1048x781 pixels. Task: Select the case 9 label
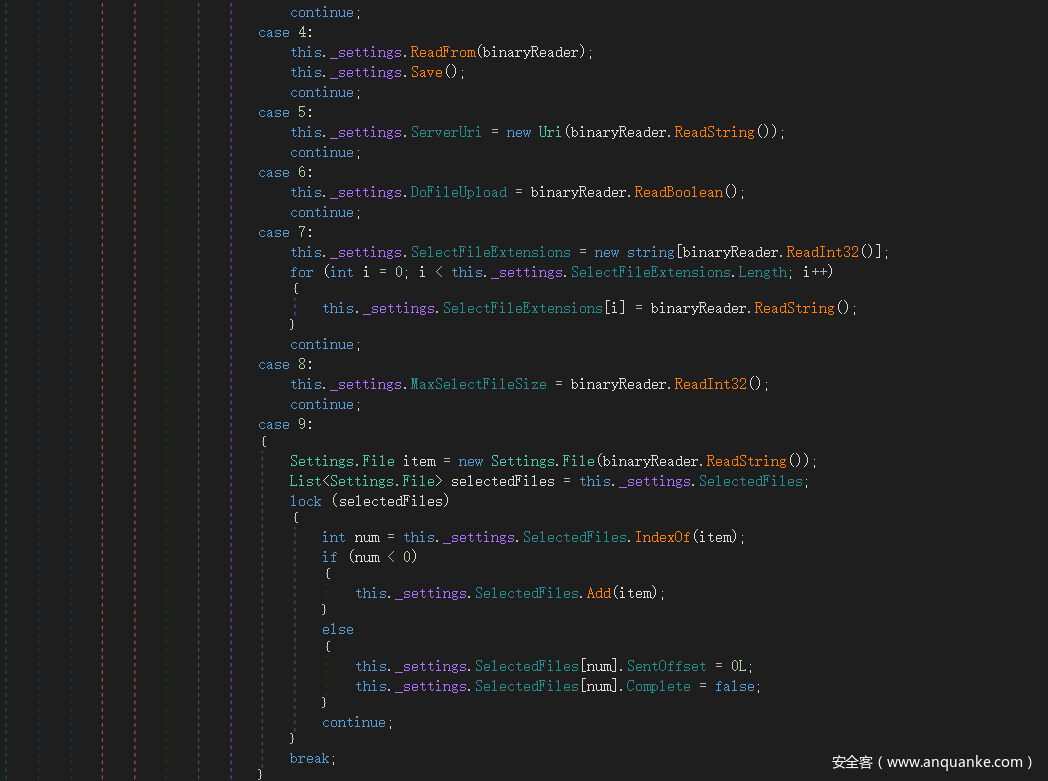286,424
